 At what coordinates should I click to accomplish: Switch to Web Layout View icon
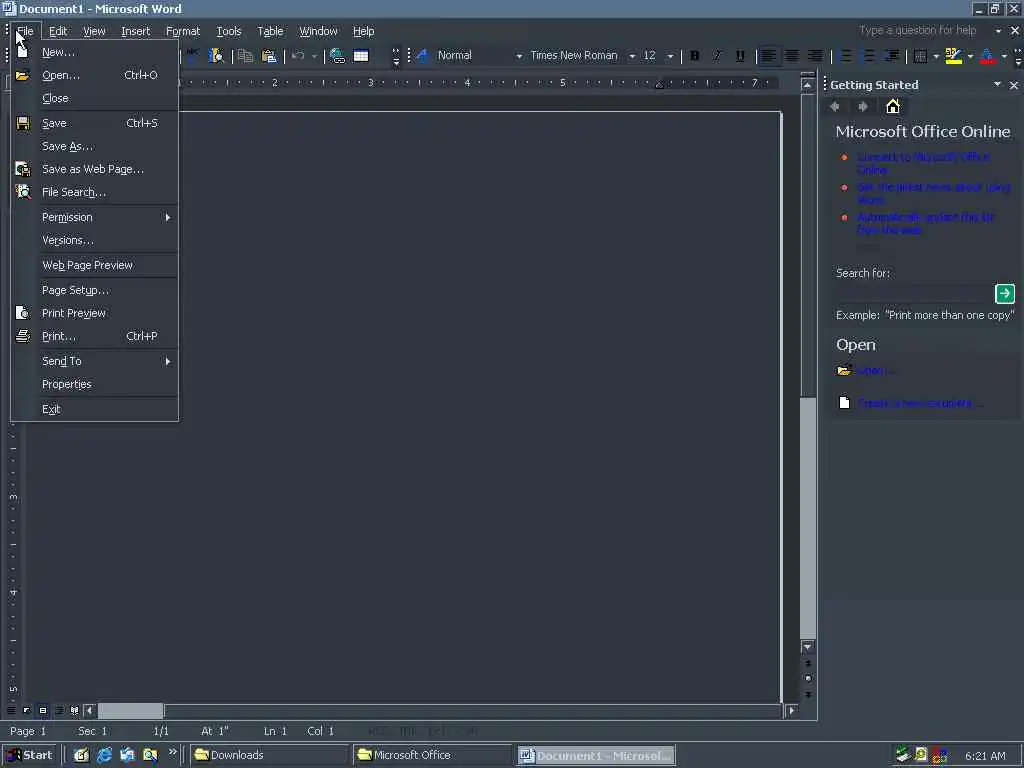pyautogui.click(x=27, y=710)
